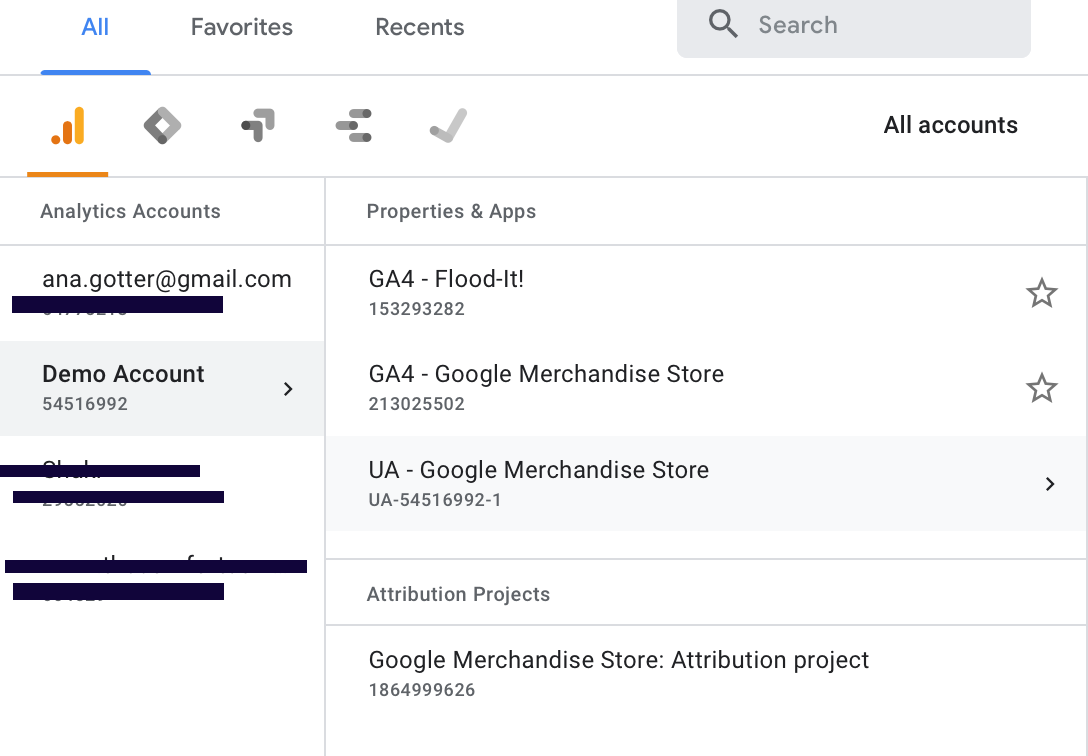1088x756 pixels.
Task: Select the Demo Account row
Action: click(162, 388)
